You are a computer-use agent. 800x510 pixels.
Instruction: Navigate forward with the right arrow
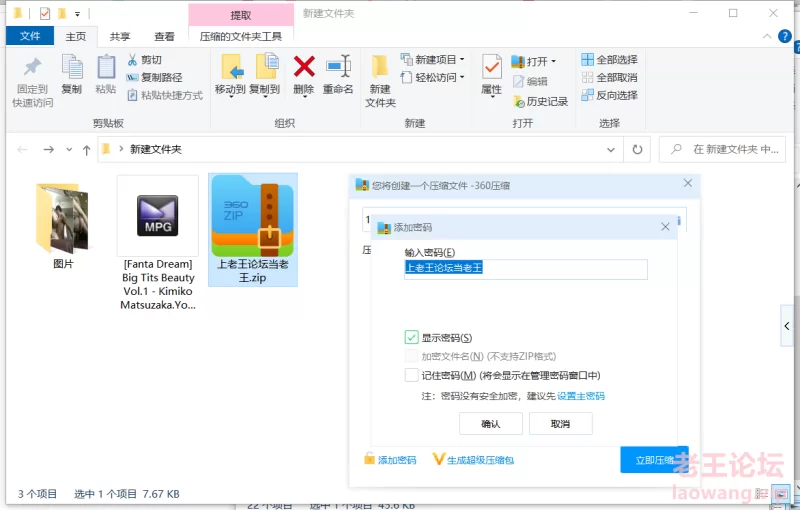[x=48, y=149]
